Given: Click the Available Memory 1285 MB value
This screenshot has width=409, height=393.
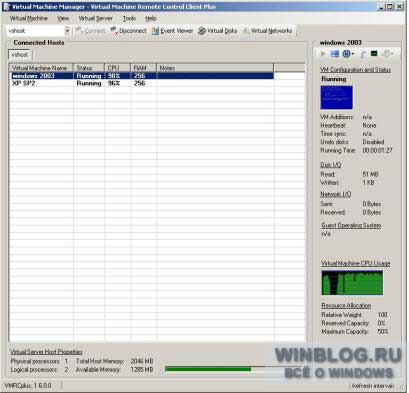Looking at the screenshot, I should pyautogui.click(x=142, y=370).
